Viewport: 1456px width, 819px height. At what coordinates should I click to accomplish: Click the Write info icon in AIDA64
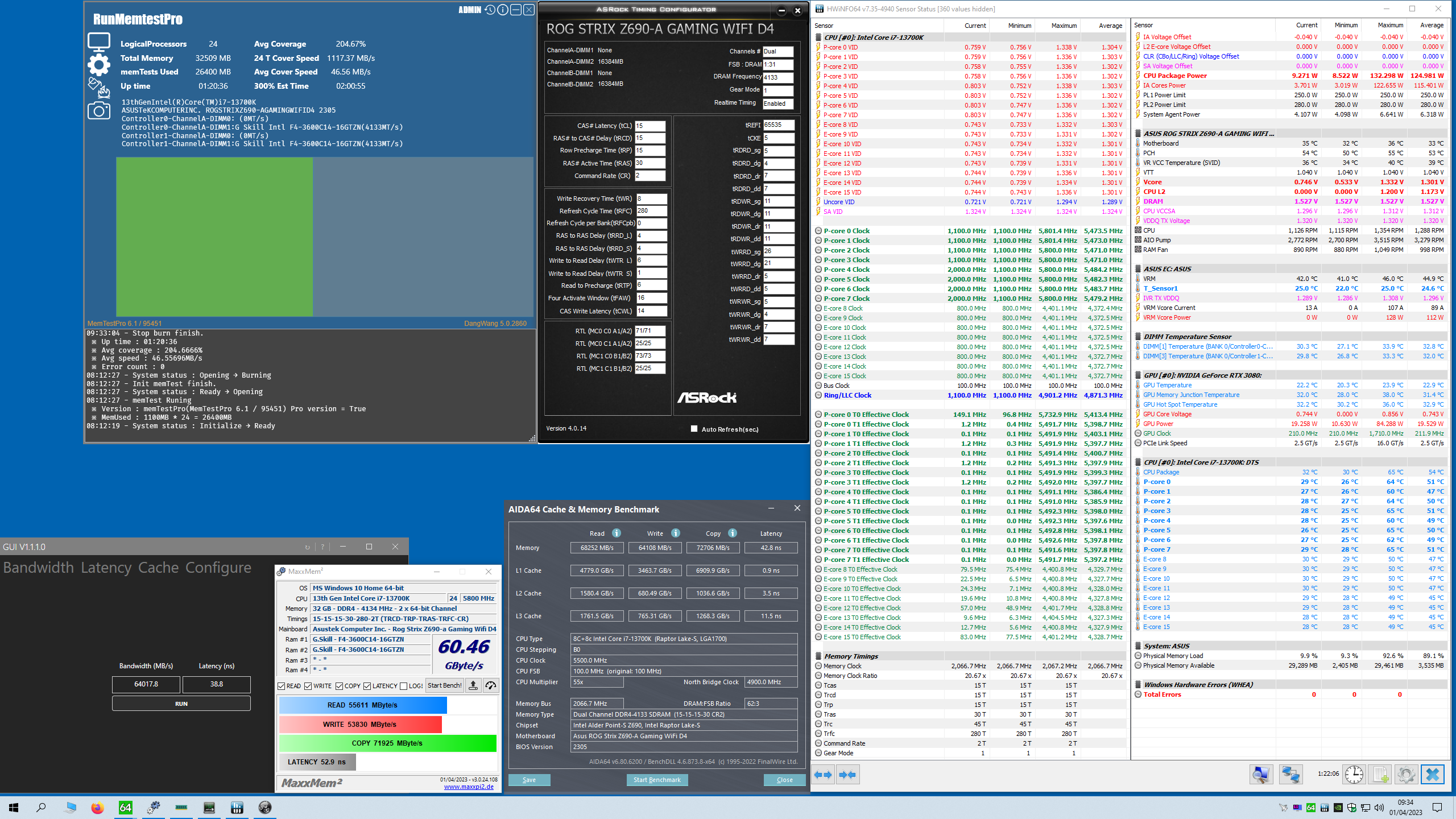(676, 533)
